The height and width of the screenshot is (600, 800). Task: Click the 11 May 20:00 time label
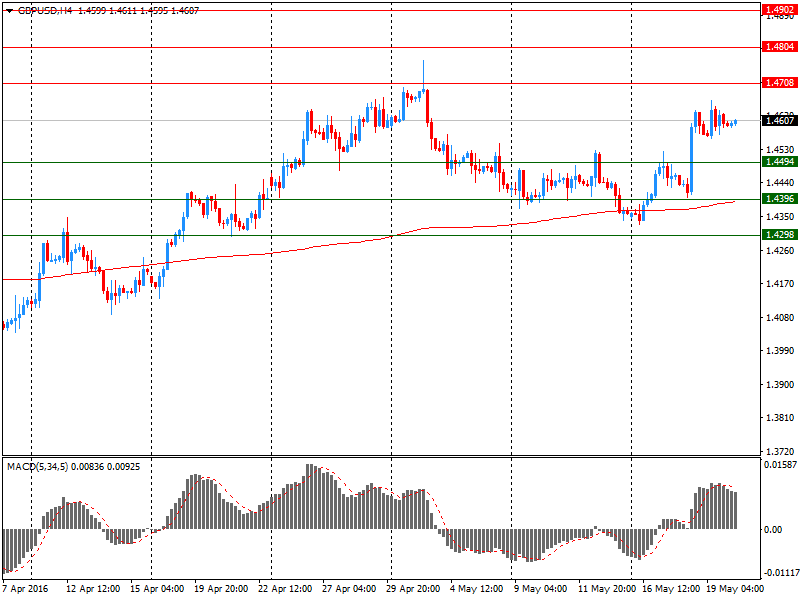pos(607,589)
